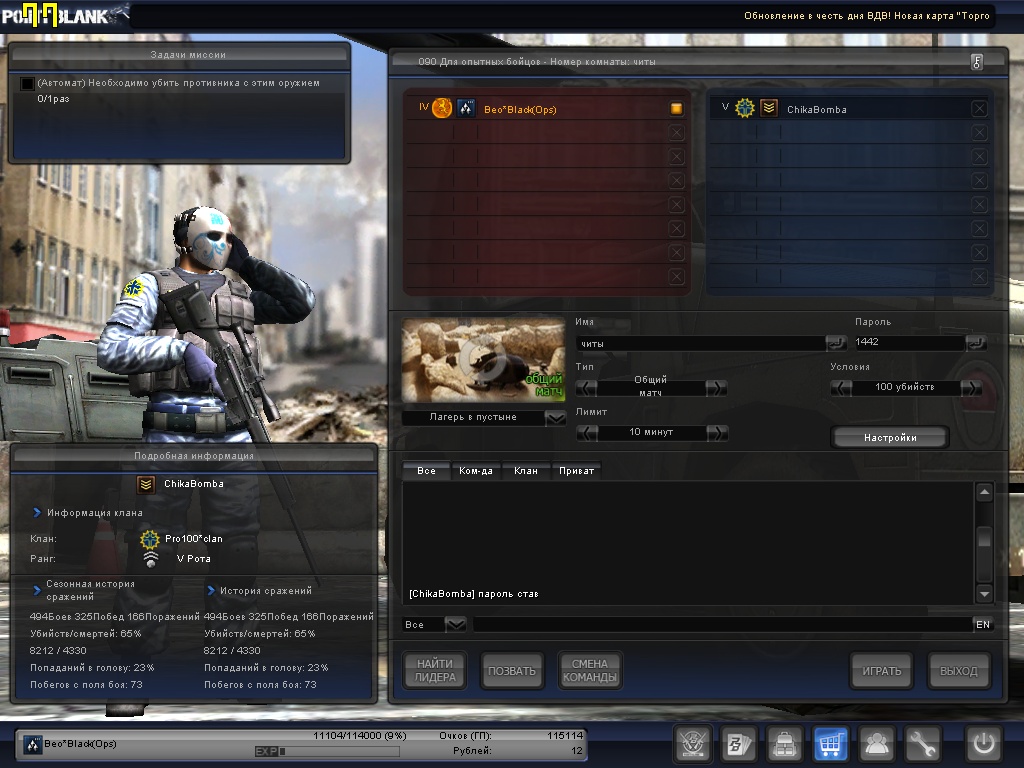Expand the map dropdown "Лагерь в пустыне"
The image size is (1024, 768).
(556, 418)
